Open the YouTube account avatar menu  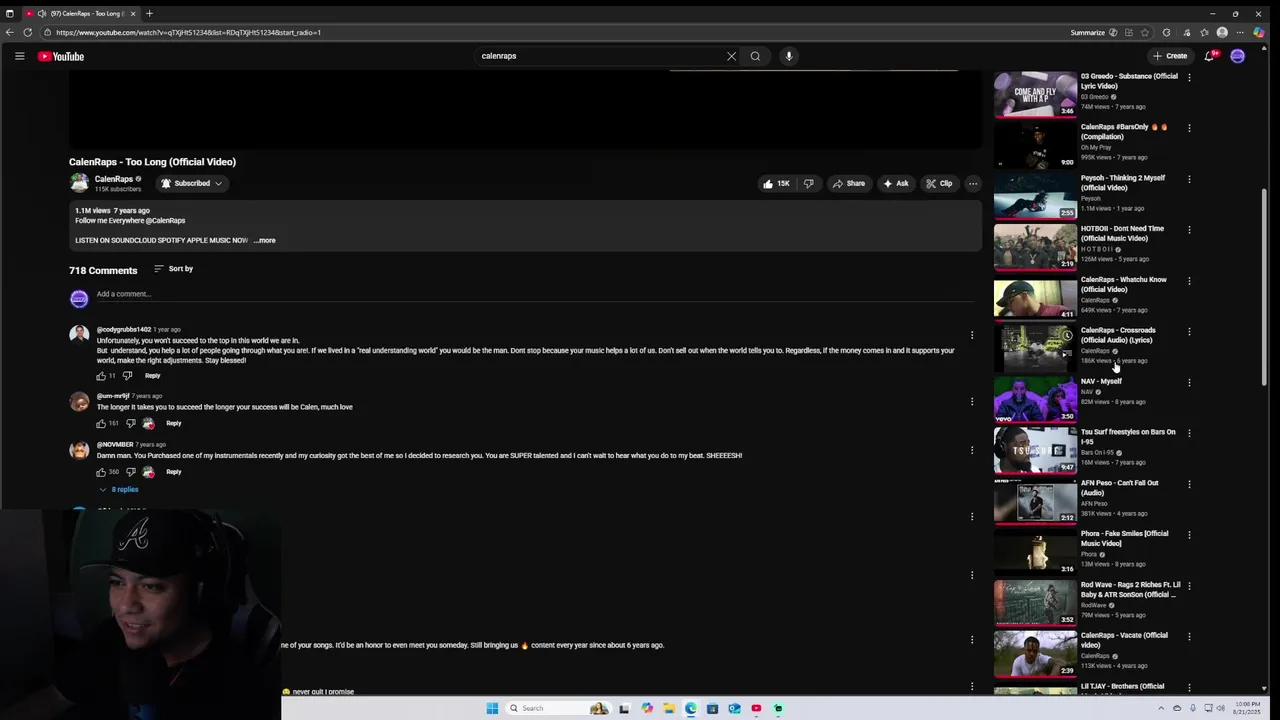1237,56
